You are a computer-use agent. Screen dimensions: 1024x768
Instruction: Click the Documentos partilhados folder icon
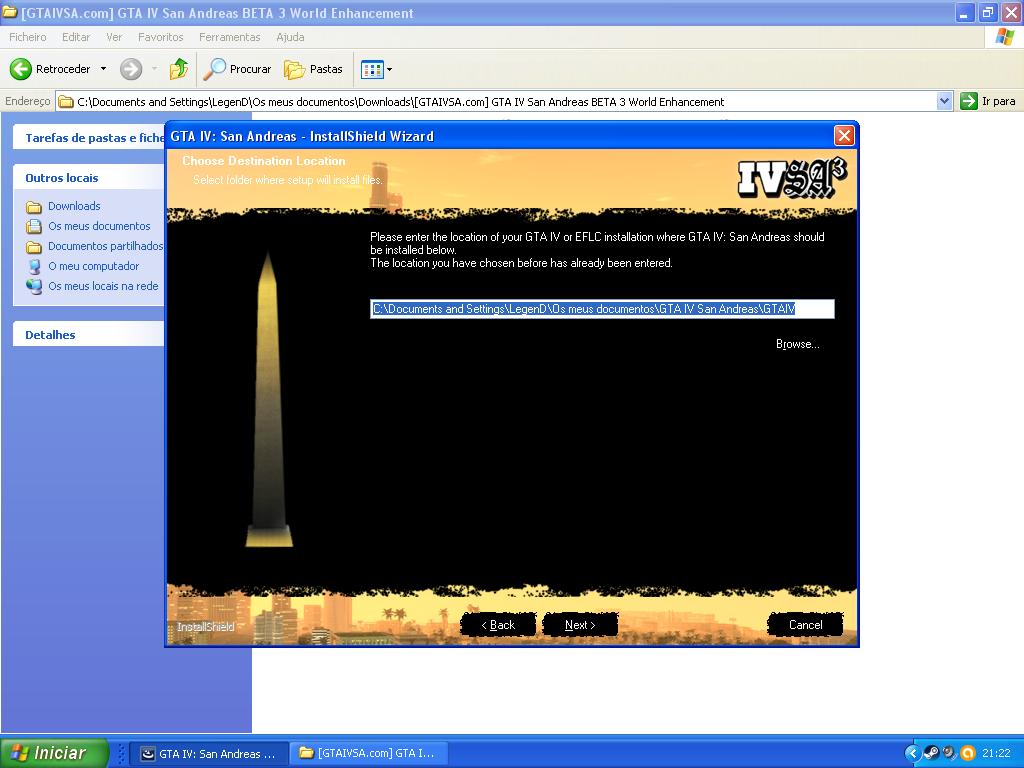point(33,247)
